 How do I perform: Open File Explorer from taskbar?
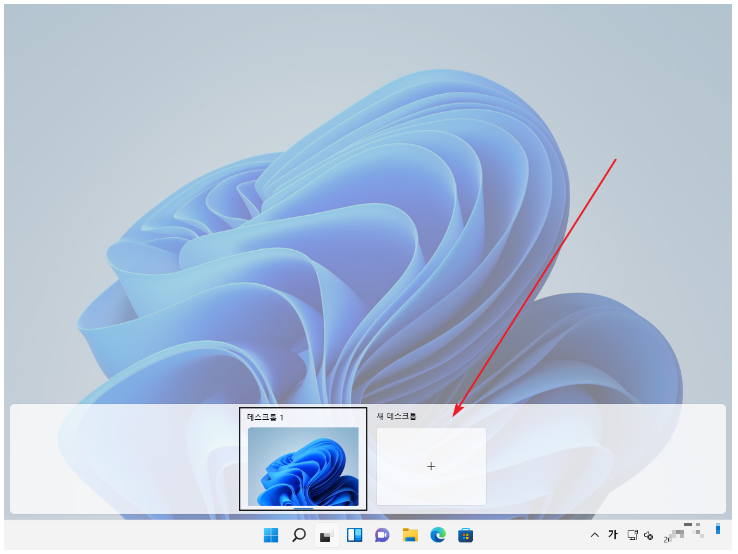coord(410,535)
